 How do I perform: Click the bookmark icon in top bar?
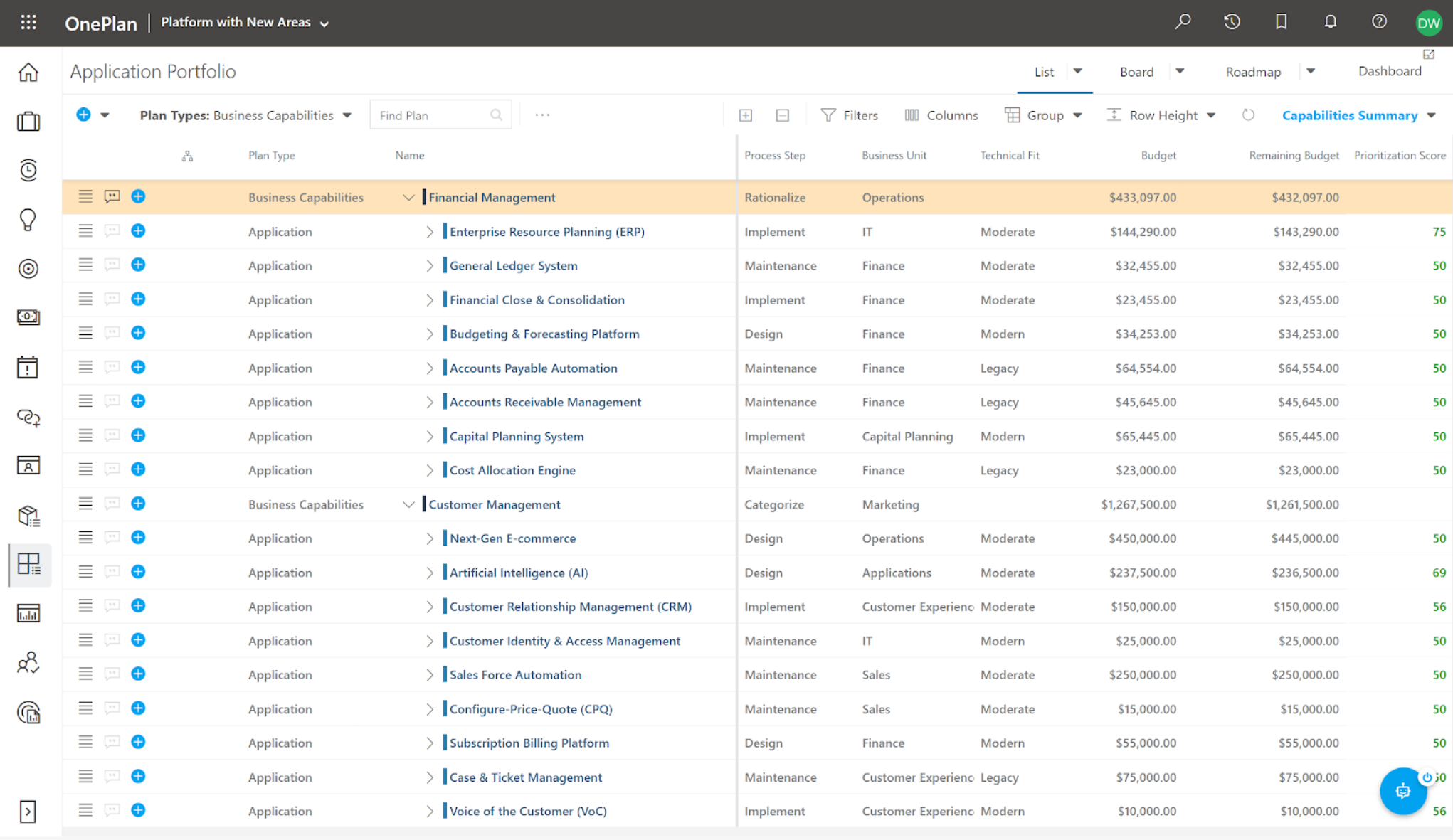pos(1281,22)
